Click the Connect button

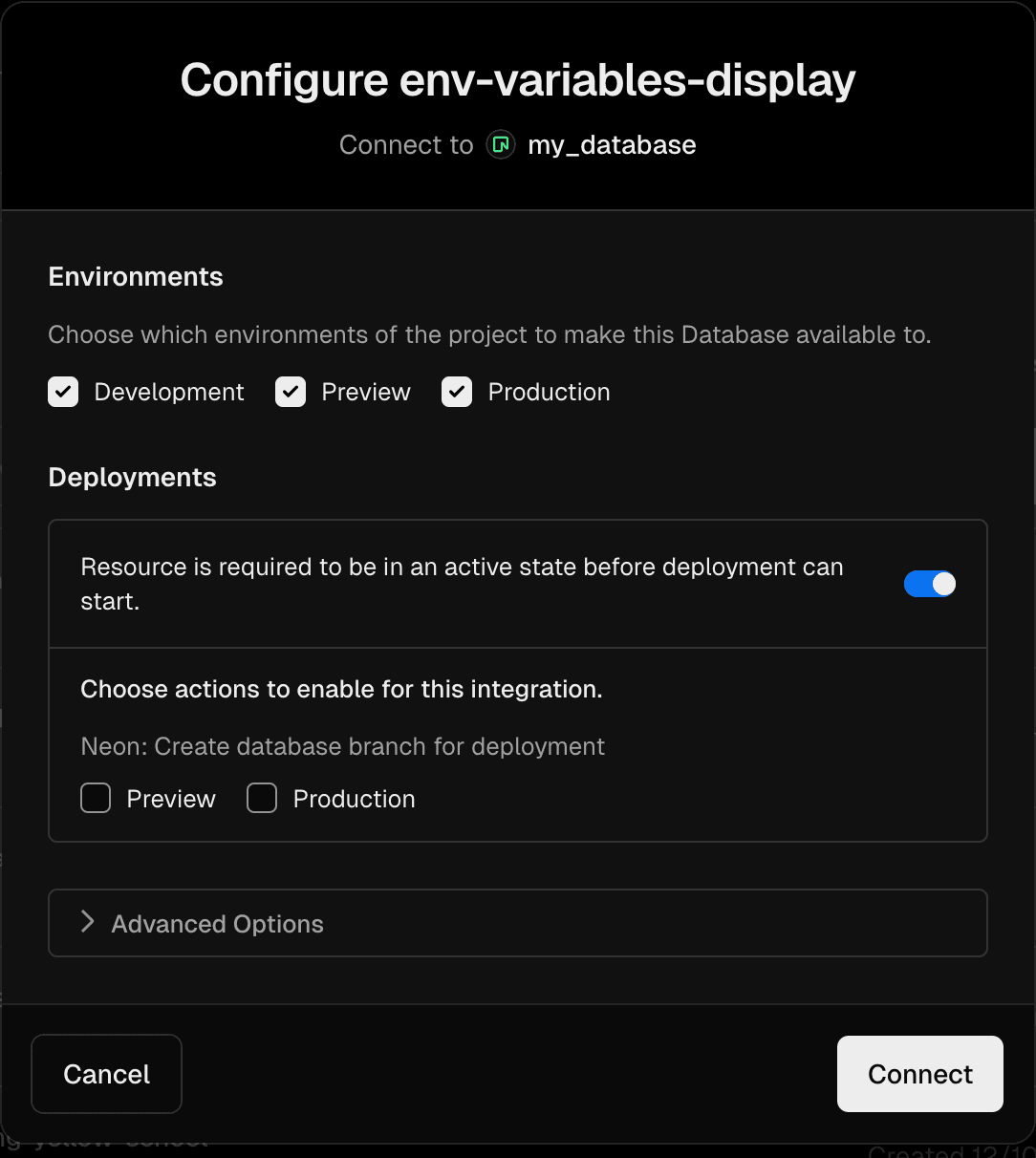(x=919, y=1074)
